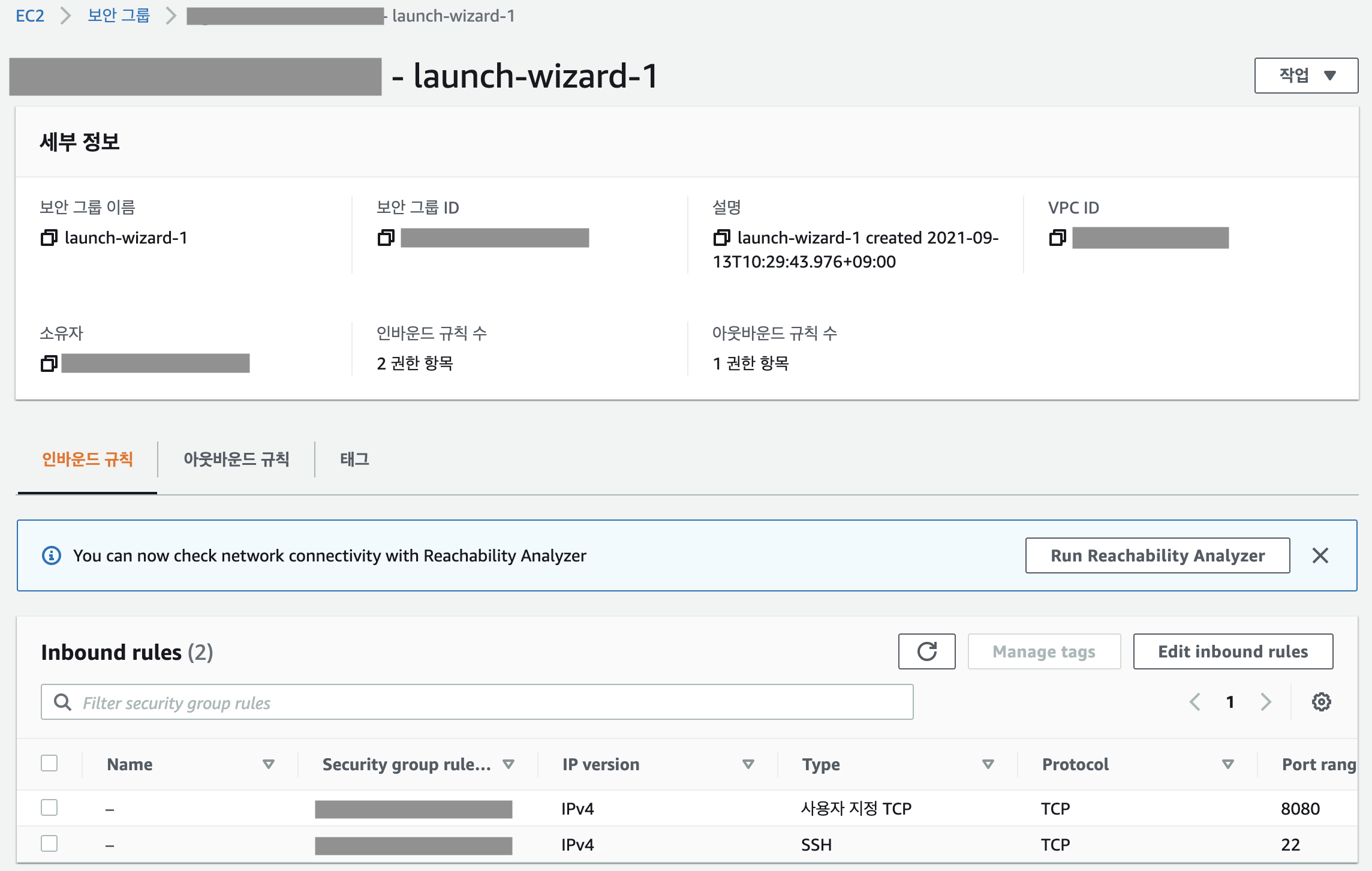Open the 작업 actions dropdown
Screen dimensions: 1372x871
pos(1306,76)
